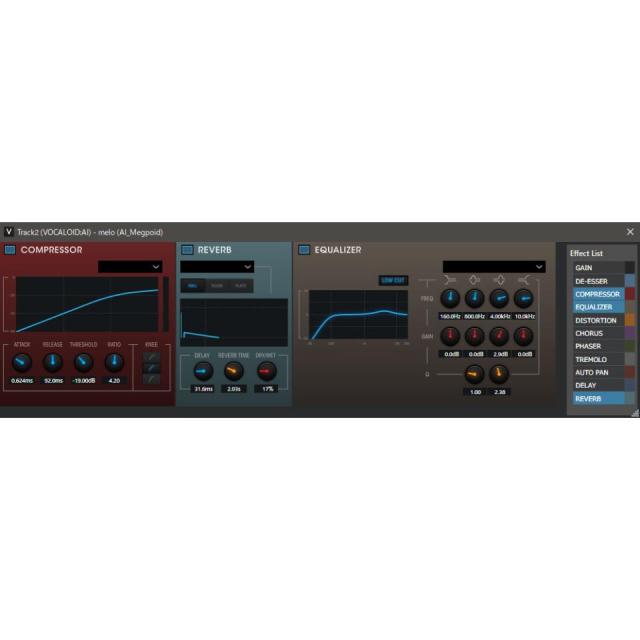The width and height of the screenshot is (640, 640).
Task: Click the Attack value 0.624ms
Action: tap(22, 380)
